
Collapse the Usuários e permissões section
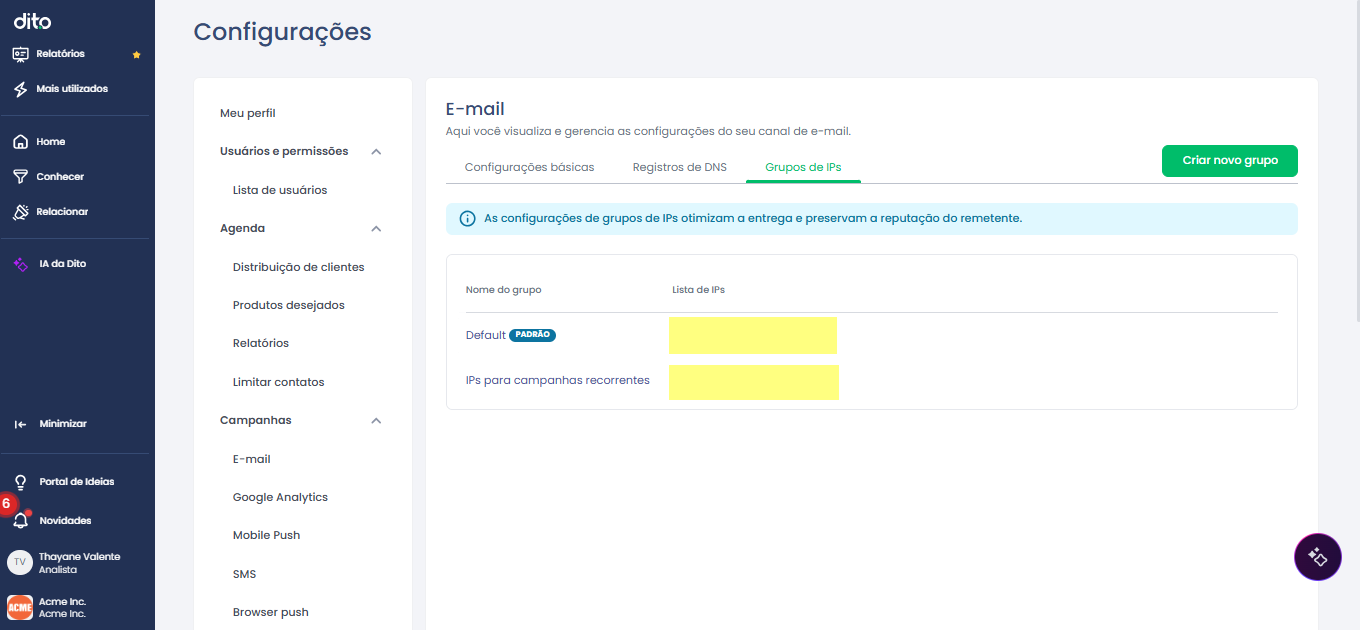pyautogui.click(x=376, y=152)
